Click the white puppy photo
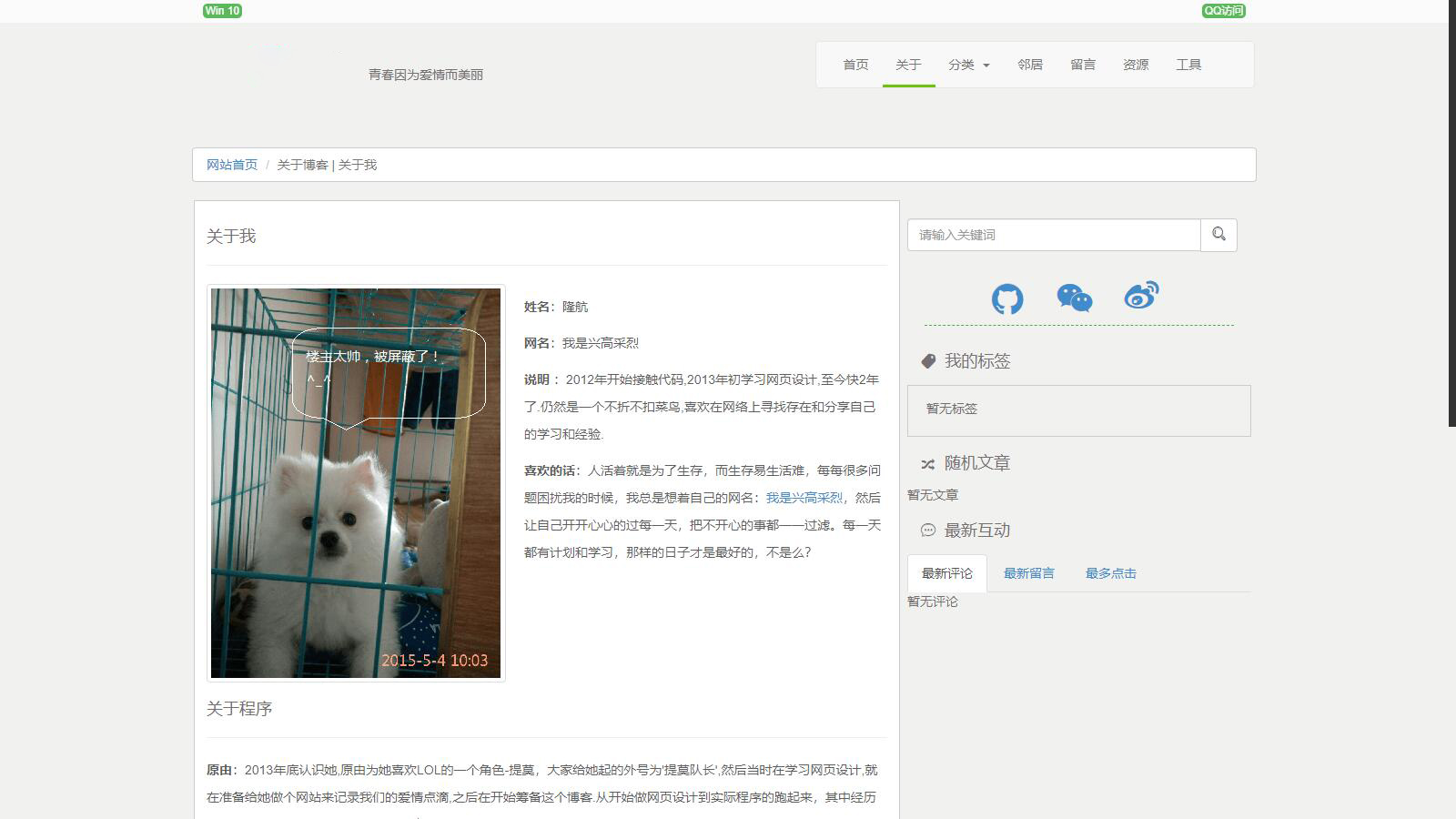Screen dimensions: 1456x819 point(356,483)
